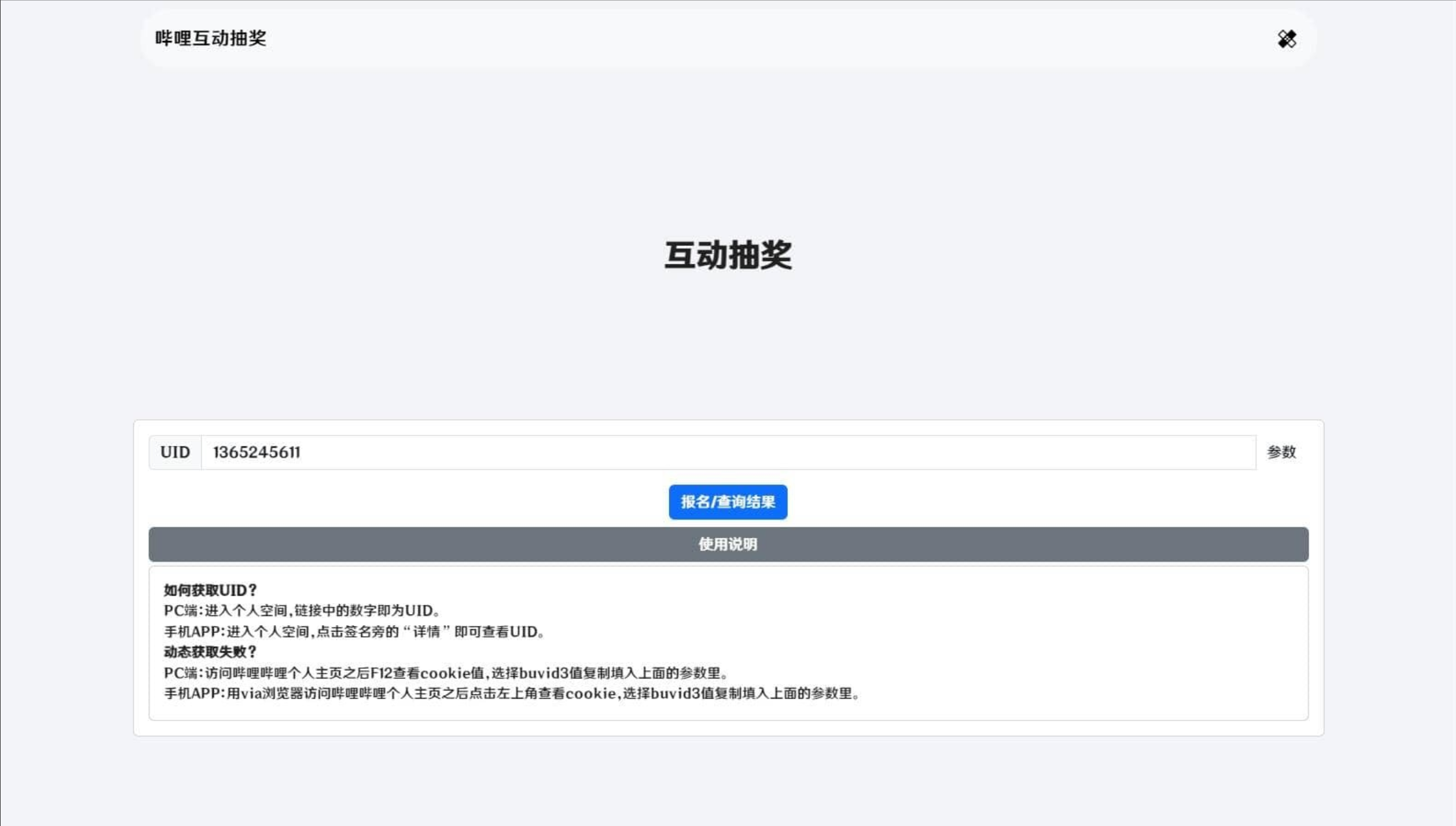Click the 互动抽奖 main heading
This screenshot has width=1456, height=826.
(728, 255)
